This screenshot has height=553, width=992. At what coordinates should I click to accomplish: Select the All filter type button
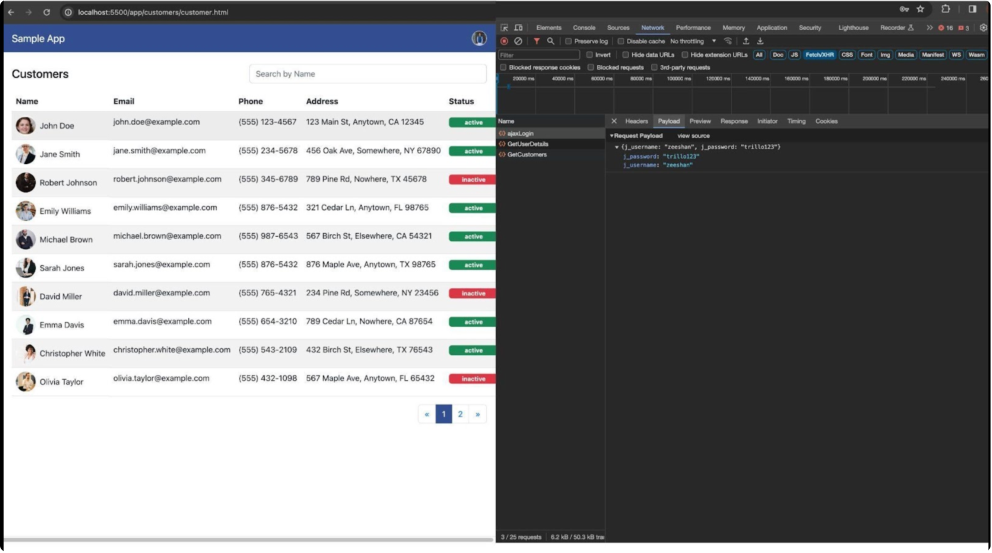click(759, 55)
